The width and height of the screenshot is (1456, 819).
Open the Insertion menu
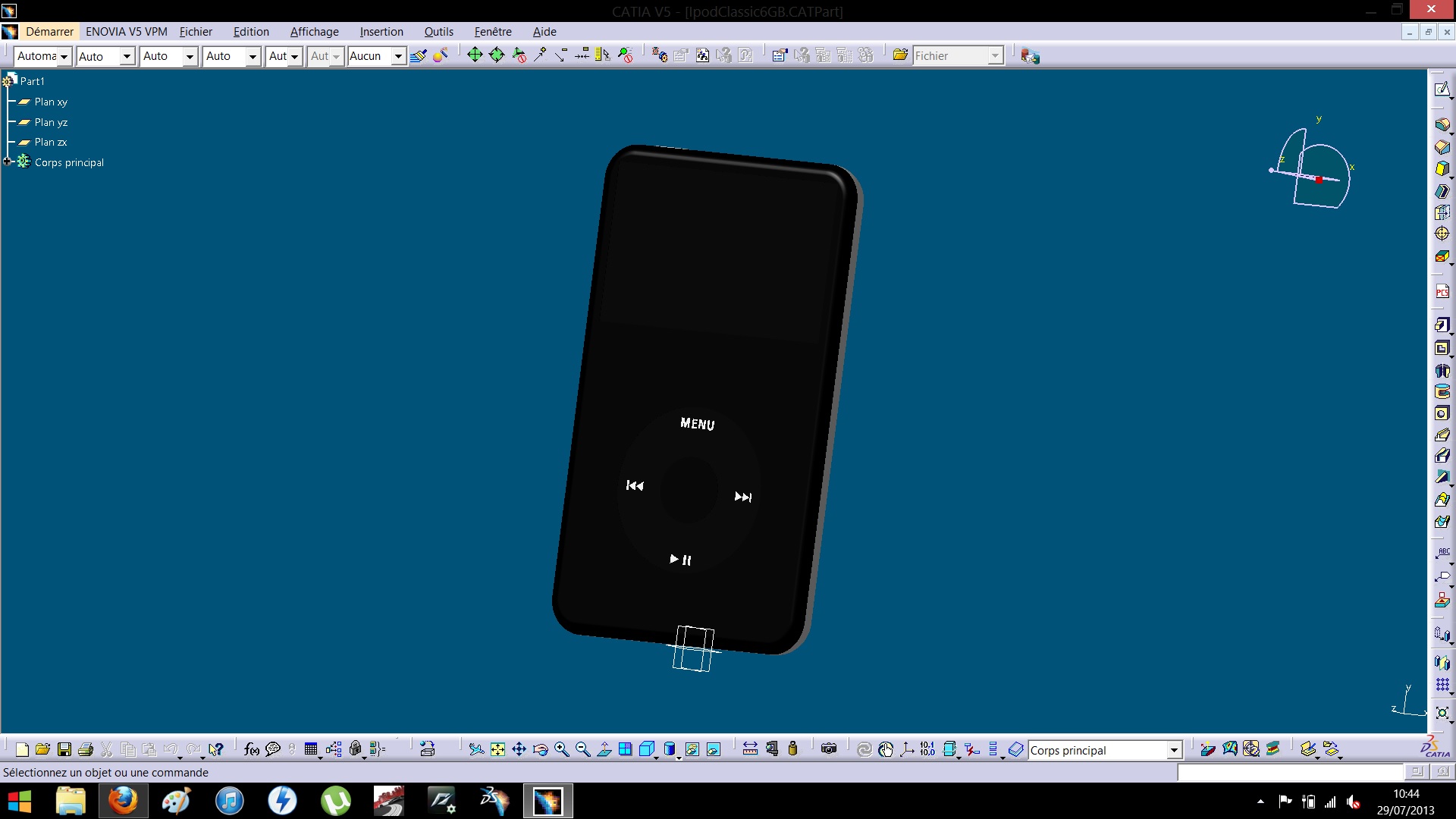coord(381,32)
